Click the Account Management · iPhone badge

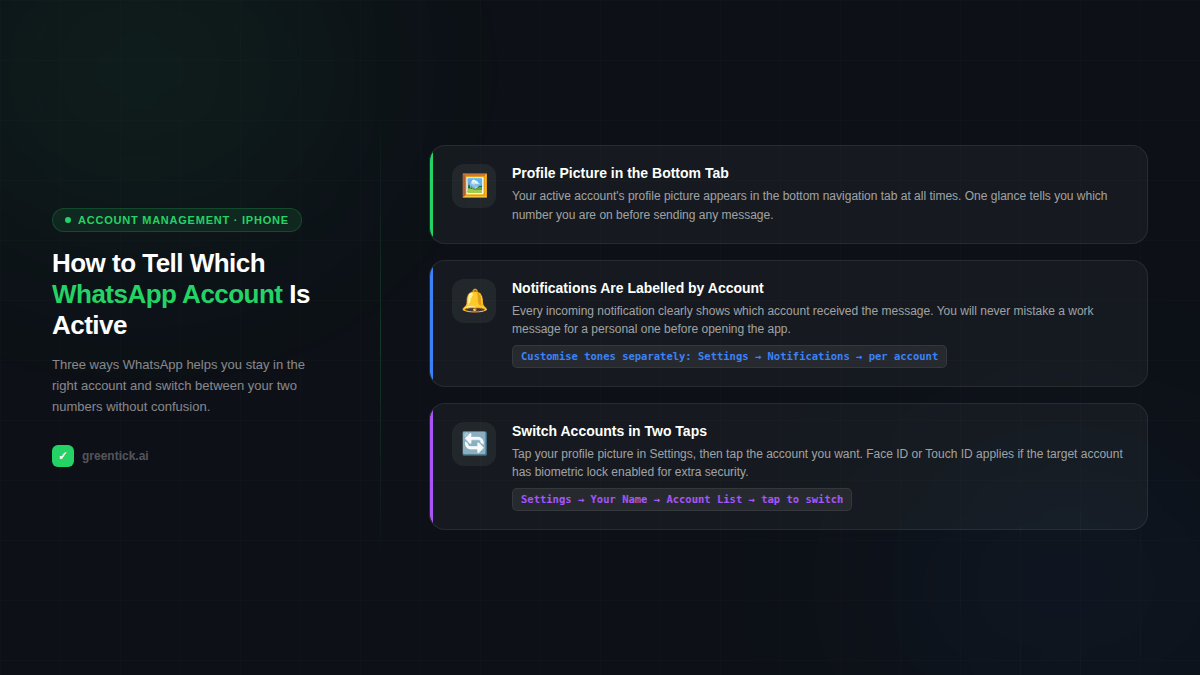[x=177, y=220]
